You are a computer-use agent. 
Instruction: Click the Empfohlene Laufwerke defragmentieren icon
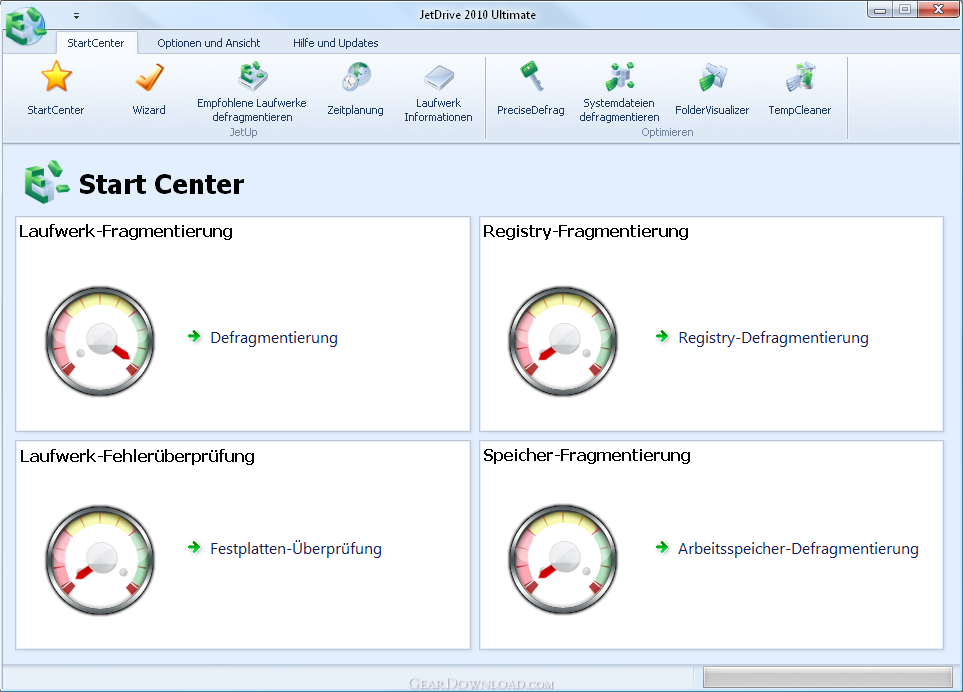[252, 76]
